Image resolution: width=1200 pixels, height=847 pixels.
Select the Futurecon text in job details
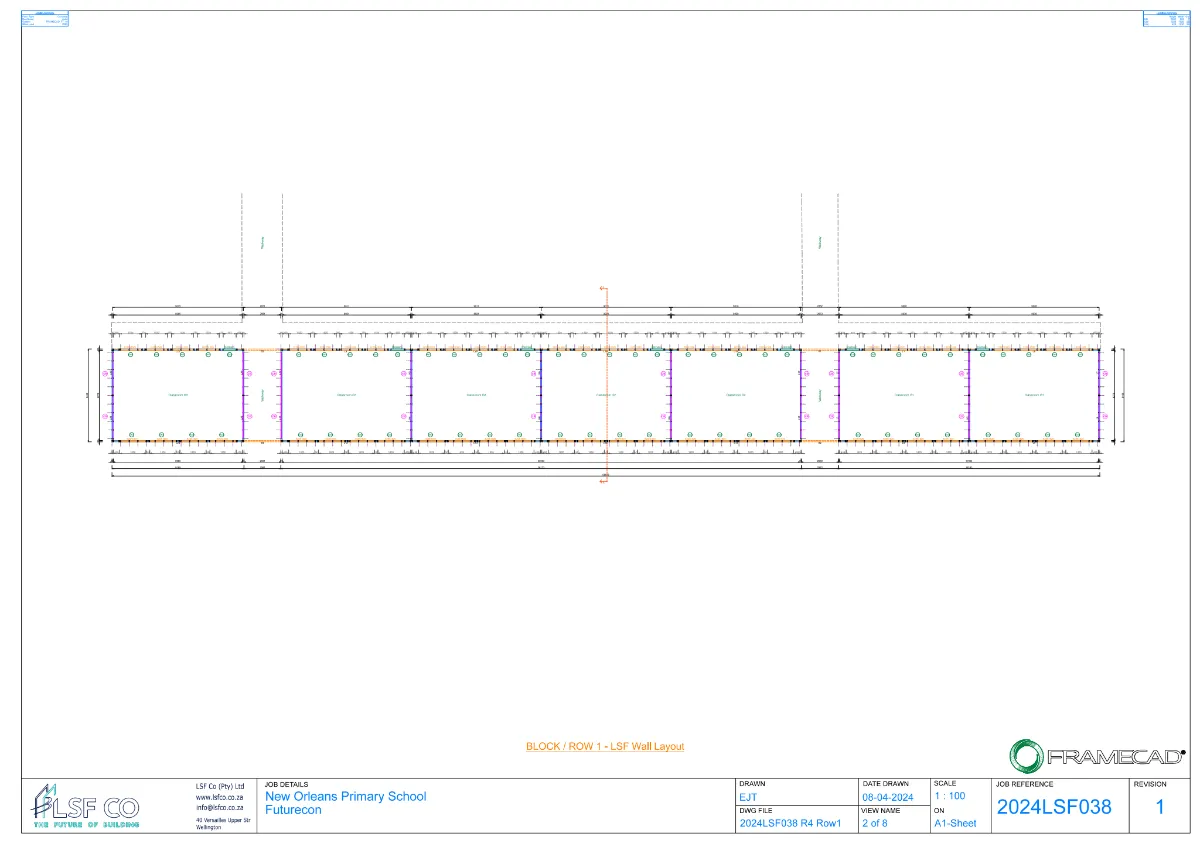(293, 810)
